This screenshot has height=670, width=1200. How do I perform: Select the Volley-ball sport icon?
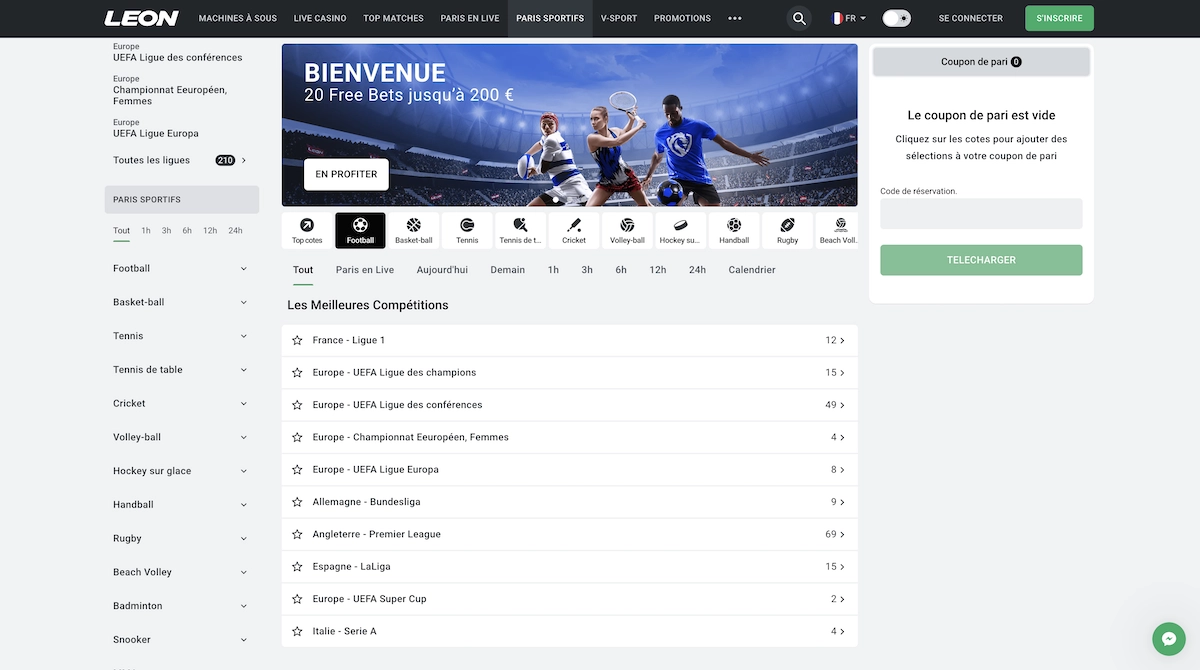627,229
